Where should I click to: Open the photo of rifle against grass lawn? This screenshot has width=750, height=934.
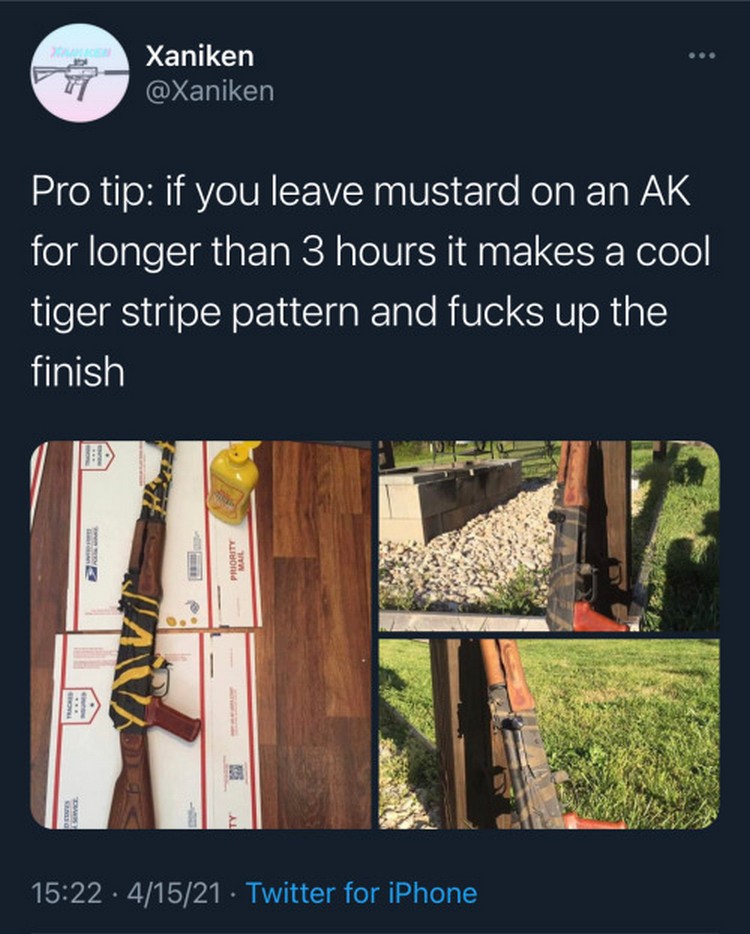click(549, 733)
